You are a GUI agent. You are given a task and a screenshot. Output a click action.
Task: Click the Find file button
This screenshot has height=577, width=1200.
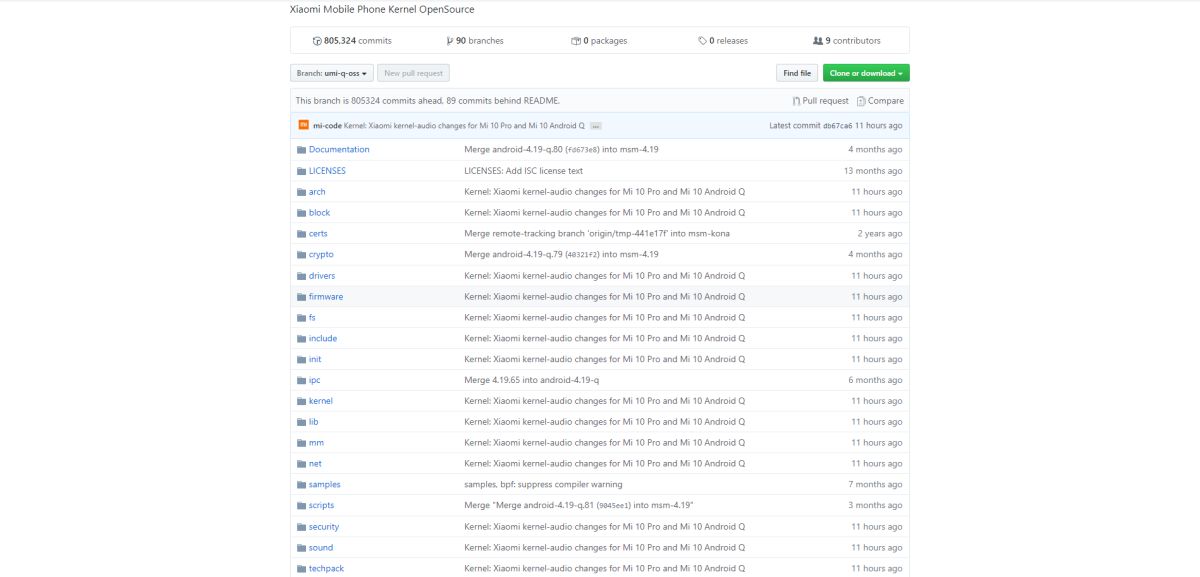(x=797, y=73)
